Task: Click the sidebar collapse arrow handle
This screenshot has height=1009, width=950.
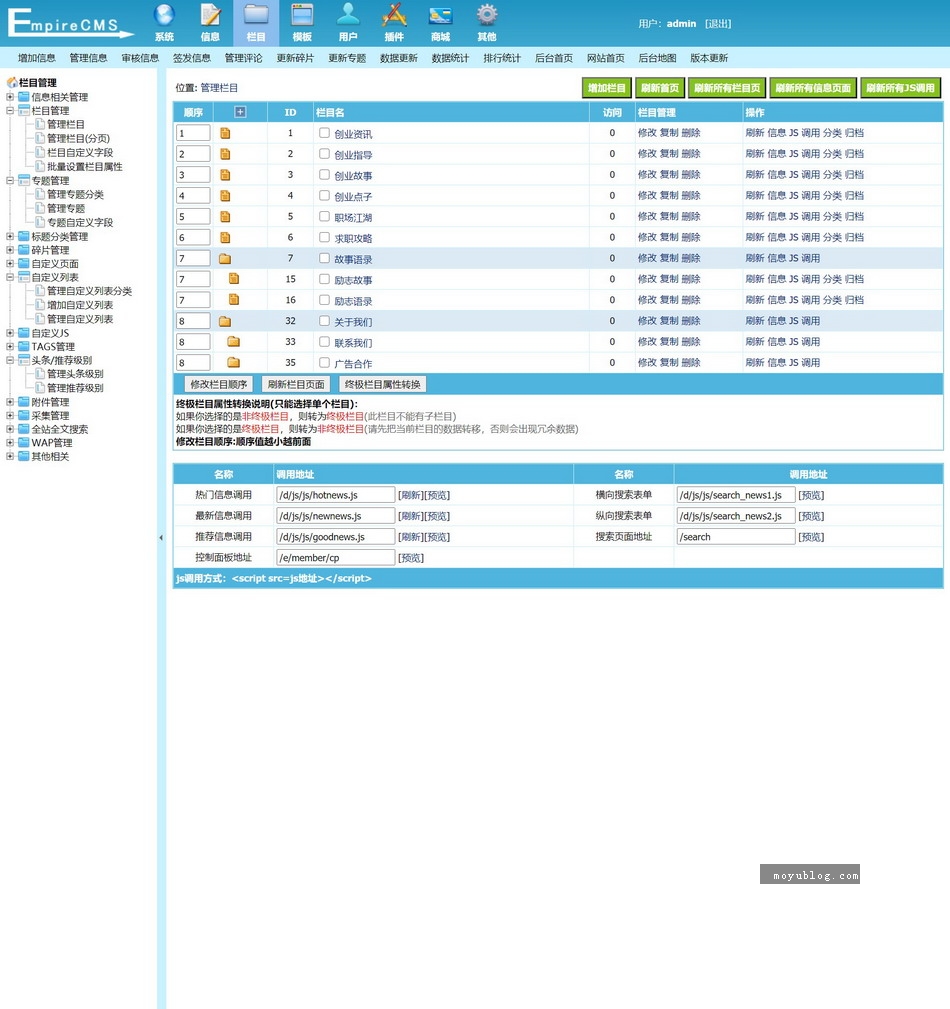Action: (x=161, y=537)
